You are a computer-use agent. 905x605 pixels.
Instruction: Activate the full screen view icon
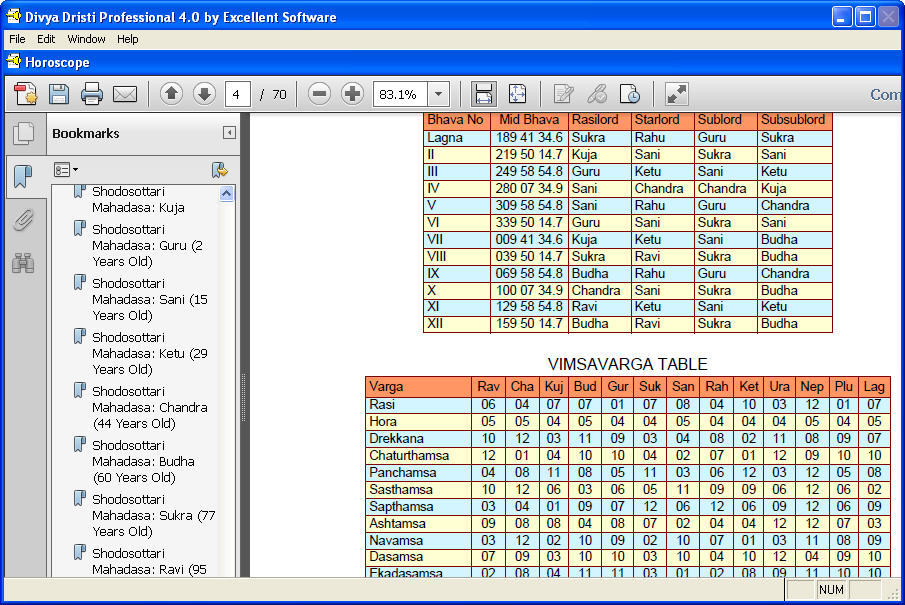[x=676, y=93]
